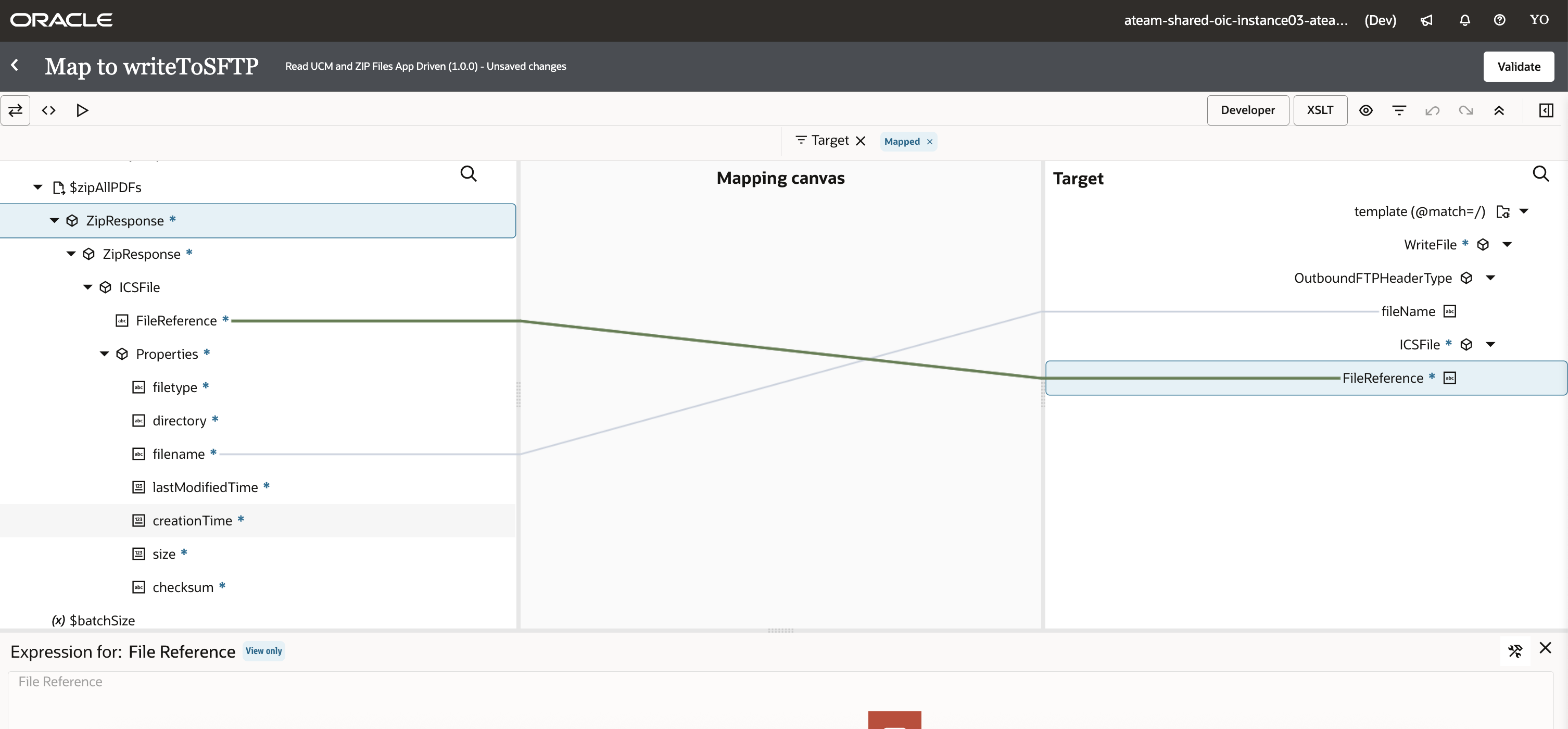1568x729 pixels.
Task: Clear the Target filter
Action: click(x=860, y=141)
